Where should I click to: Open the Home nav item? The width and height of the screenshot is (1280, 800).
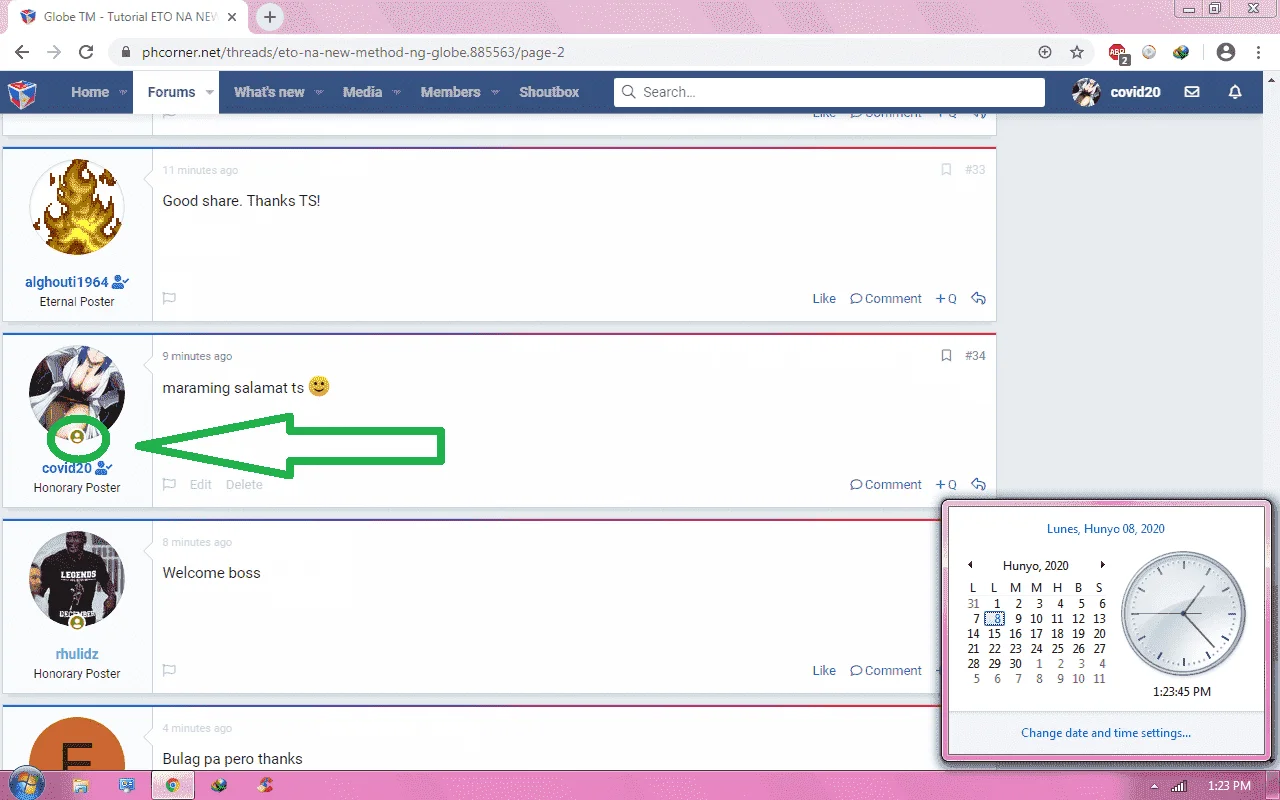[x=90, y=92]
